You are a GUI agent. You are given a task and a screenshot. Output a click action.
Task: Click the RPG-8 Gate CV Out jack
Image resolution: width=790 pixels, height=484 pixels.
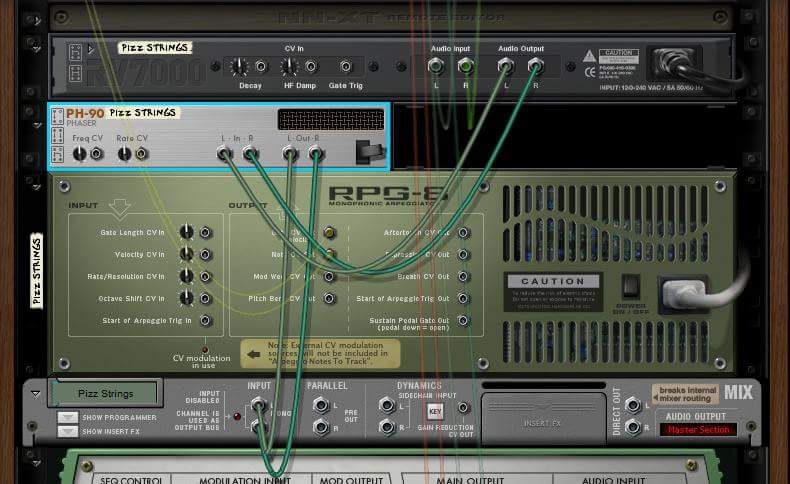point(329,232)
